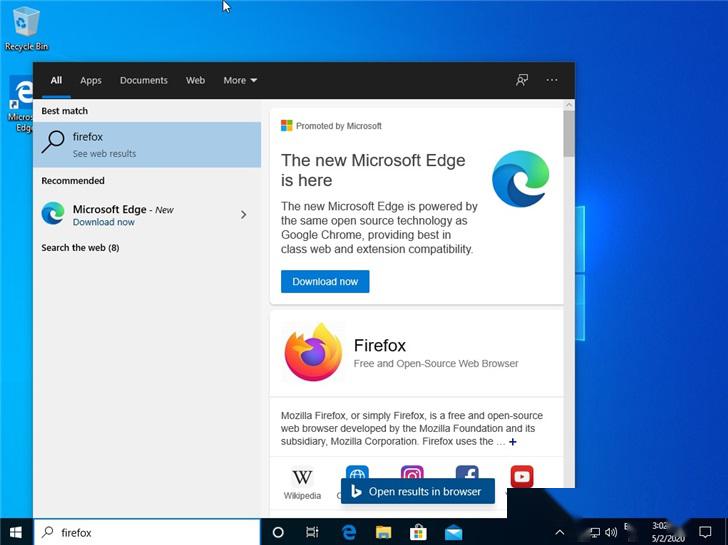Viewport: 728px width, 545px height.
Task: Open the volume speaker tray icon
Action: coord(611,532)
